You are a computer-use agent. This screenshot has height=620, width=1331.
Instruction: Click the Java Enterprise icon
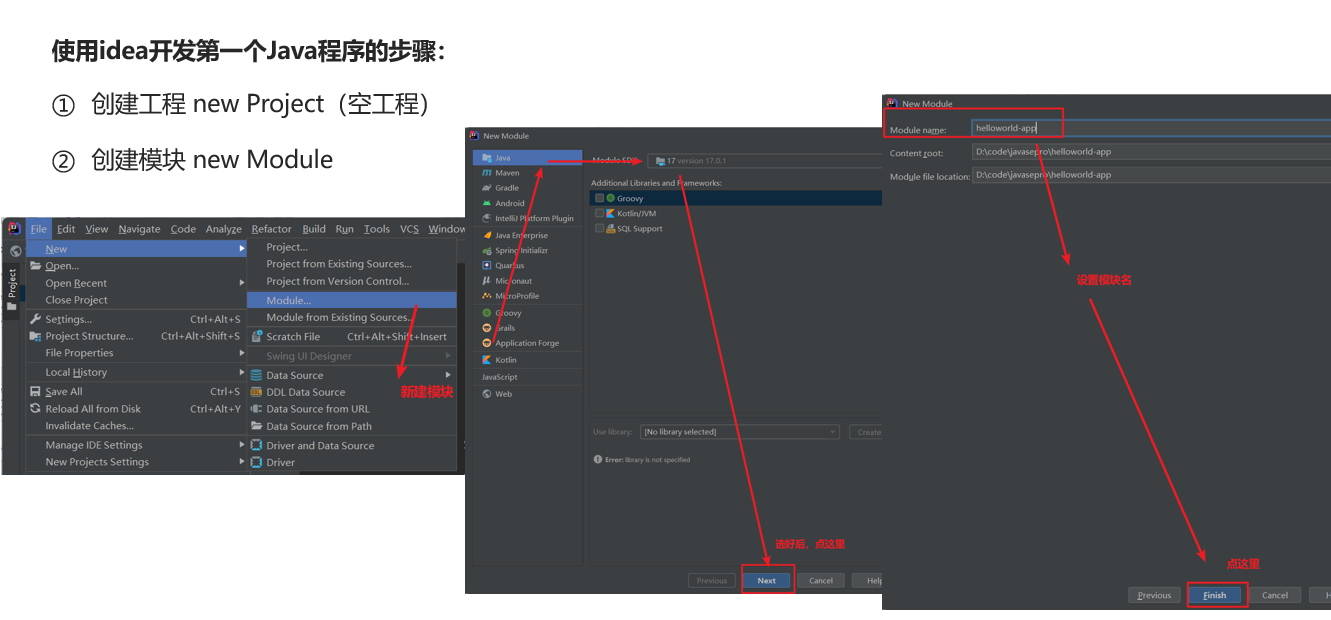coord(487,235)
